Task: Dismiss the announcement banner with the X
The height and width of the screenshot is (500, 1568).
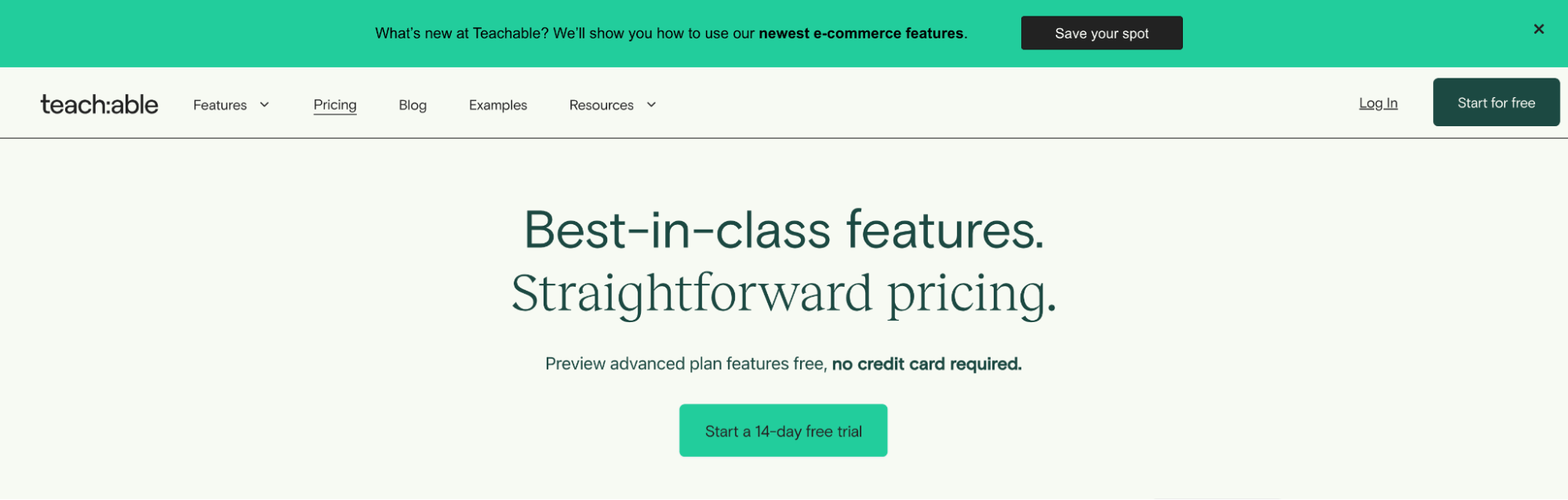Action: tap(1538, 29)
